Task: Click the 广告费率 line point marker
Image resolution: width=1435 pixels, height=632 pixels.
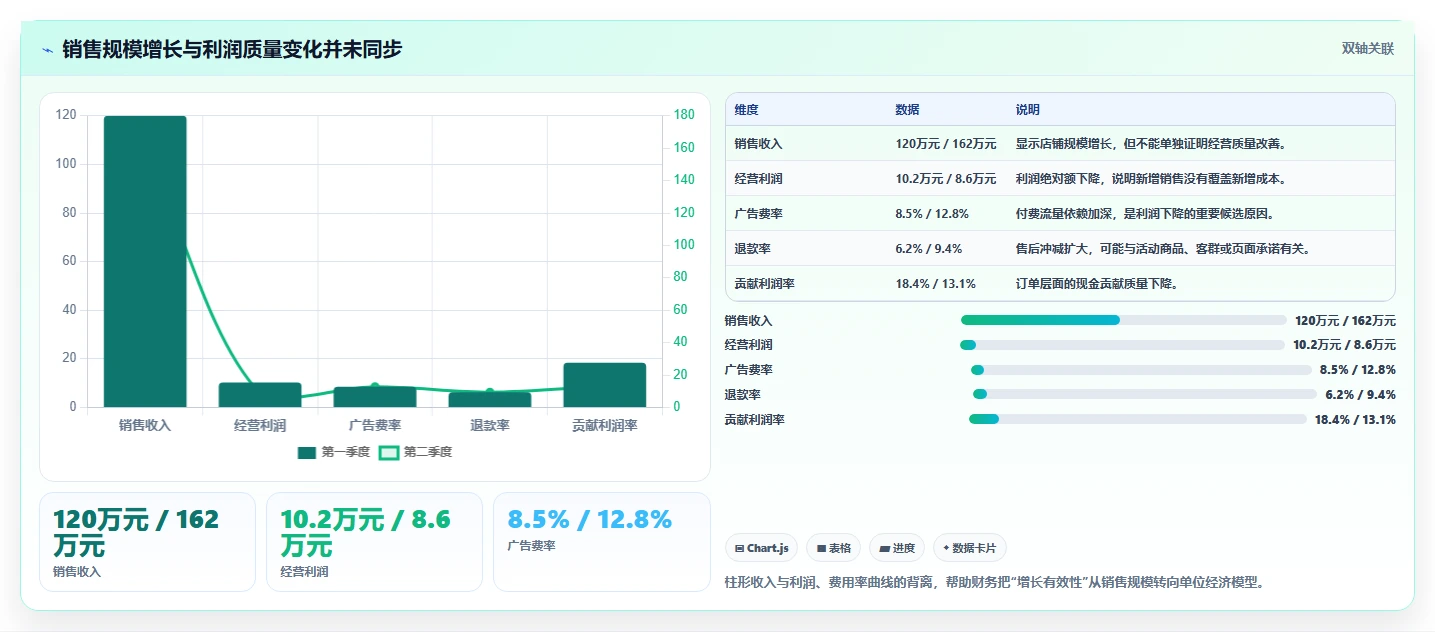Action: [x=375, y=386]
